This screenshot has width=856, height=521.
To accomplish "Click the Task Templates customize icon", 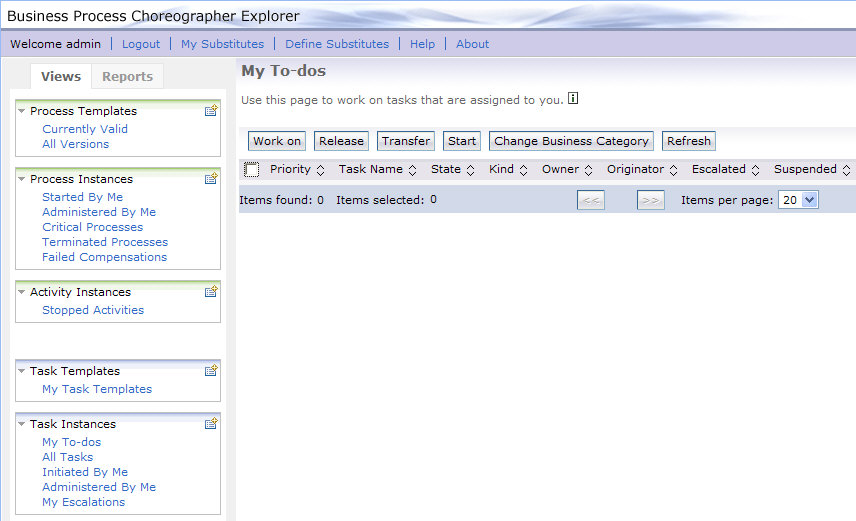I will coord(211,371).
